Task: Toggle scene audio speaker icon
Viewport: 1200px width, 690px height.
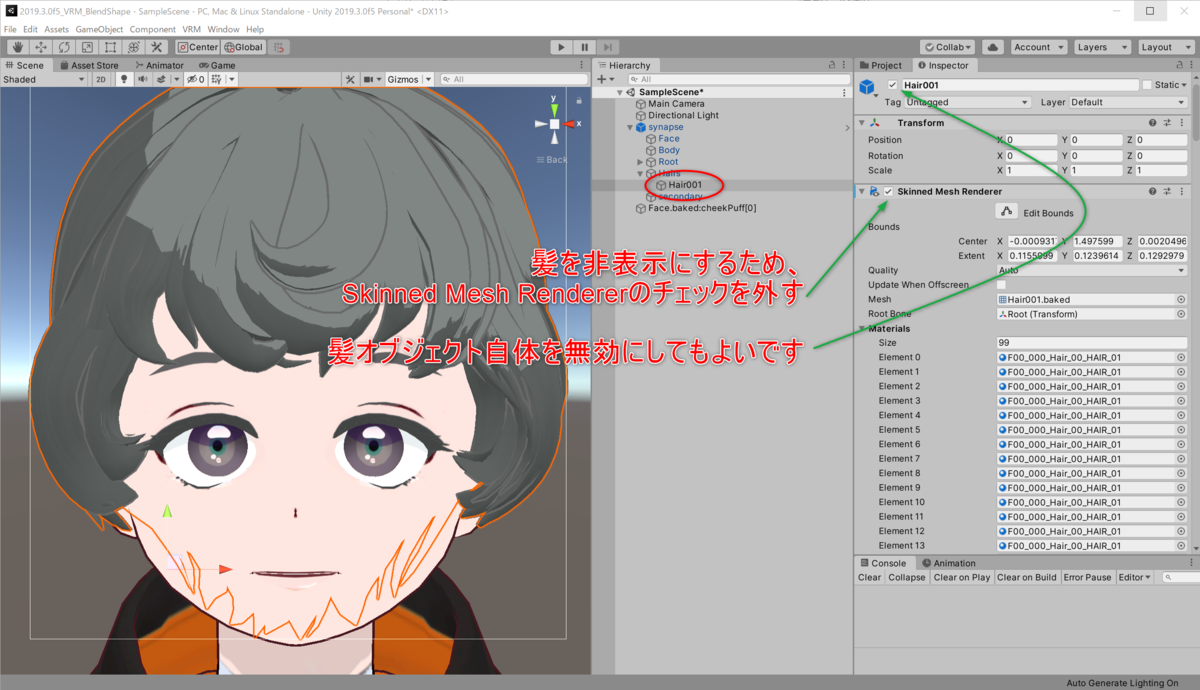Action: point(141,79)
